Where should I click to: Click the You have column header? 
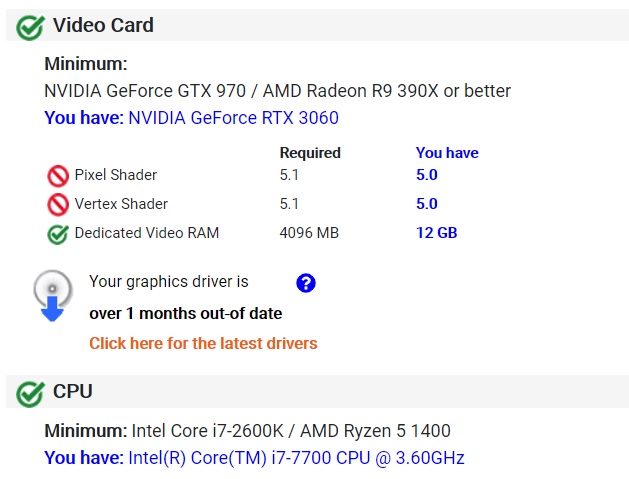click(446, 153)
